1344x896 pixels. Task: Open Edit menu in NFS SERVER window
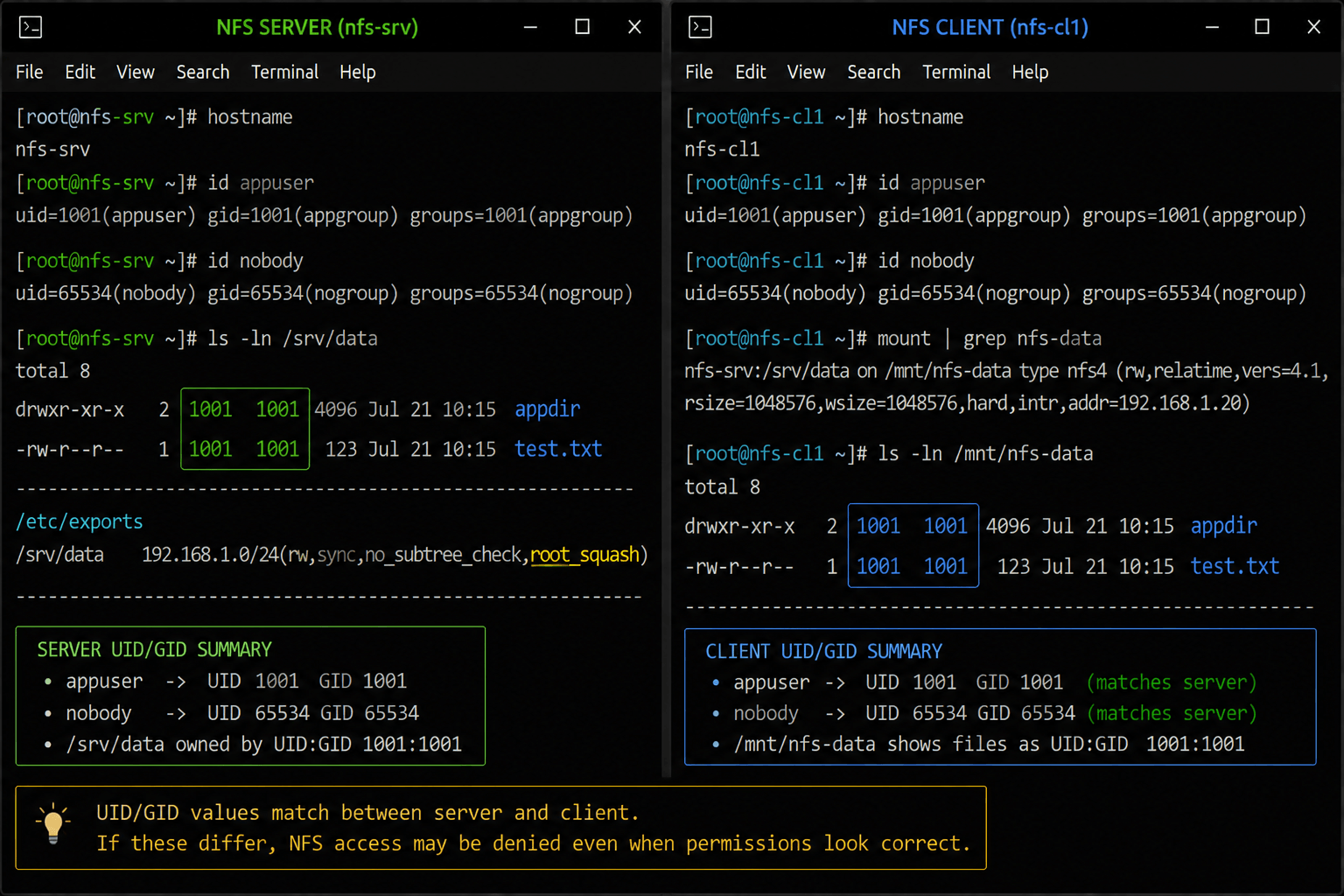point(80,72)
